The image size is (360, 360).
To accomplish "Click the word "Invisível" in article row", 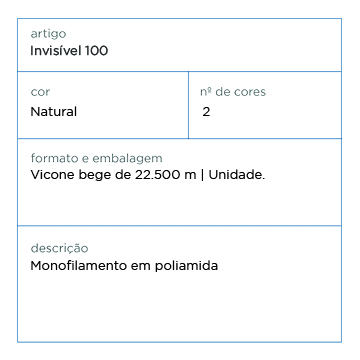I will point(56,51).
